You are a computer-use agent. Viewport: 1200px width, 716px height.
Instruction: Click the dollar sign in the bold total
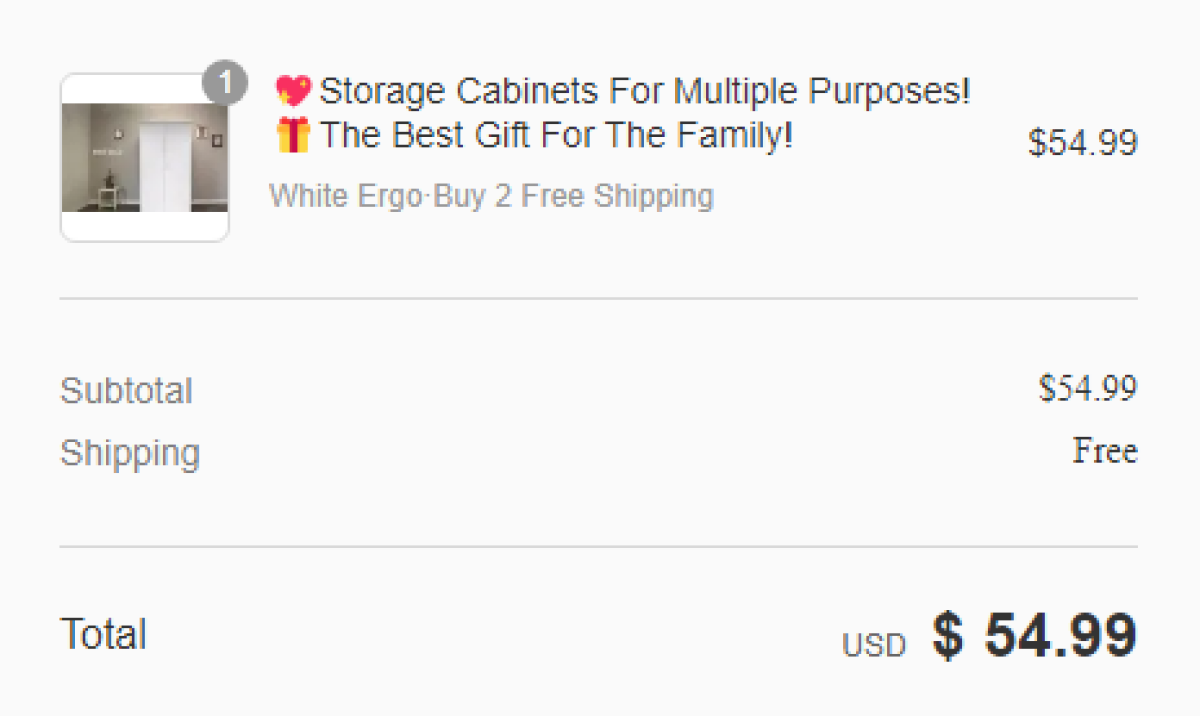coord(948,635)
